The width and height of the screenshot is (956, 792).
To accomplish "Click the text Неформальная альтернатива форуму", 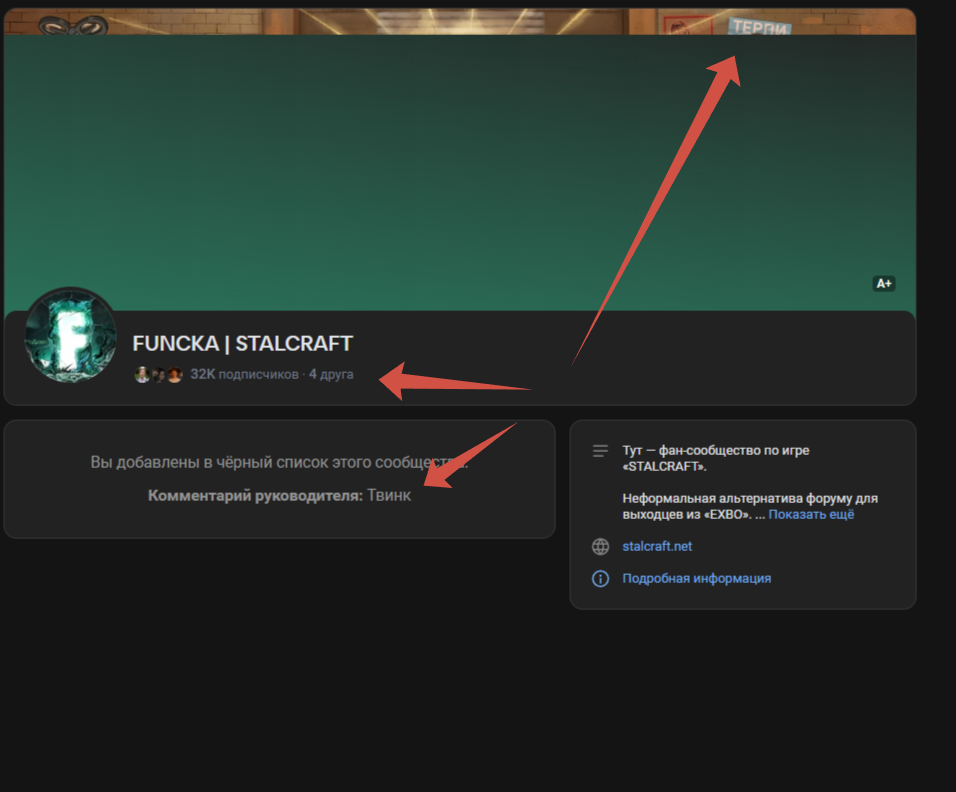I will pyautogui.click(x=750, y=506).
